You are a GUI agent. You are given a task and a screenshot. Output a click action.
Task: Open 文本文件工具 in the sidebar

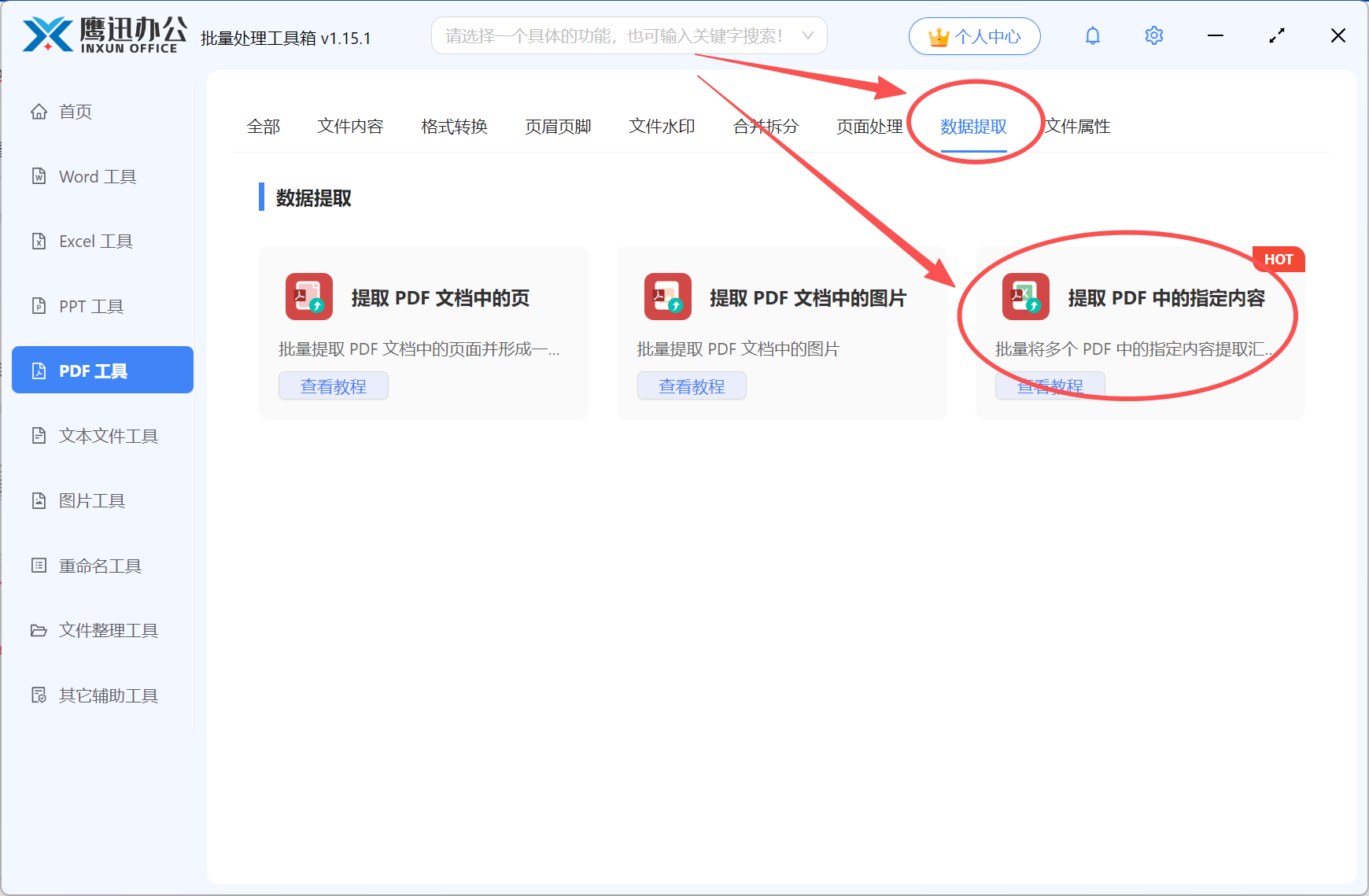pos(102,436)
